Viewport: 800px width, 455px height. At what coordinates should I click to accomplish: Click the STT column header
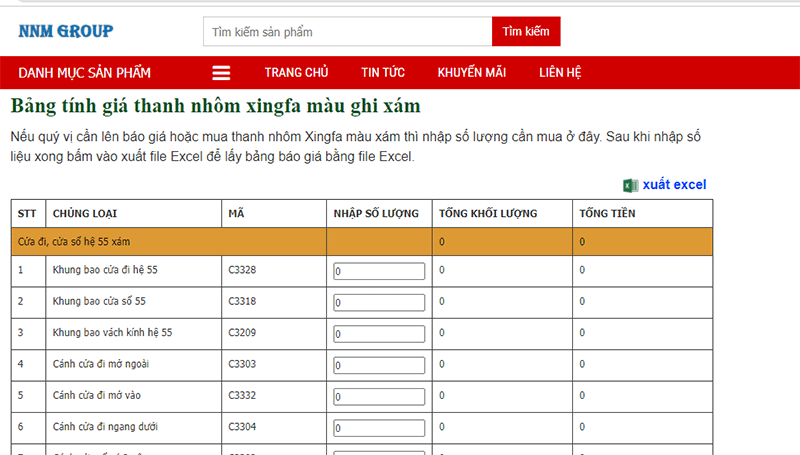click(28, 213)
